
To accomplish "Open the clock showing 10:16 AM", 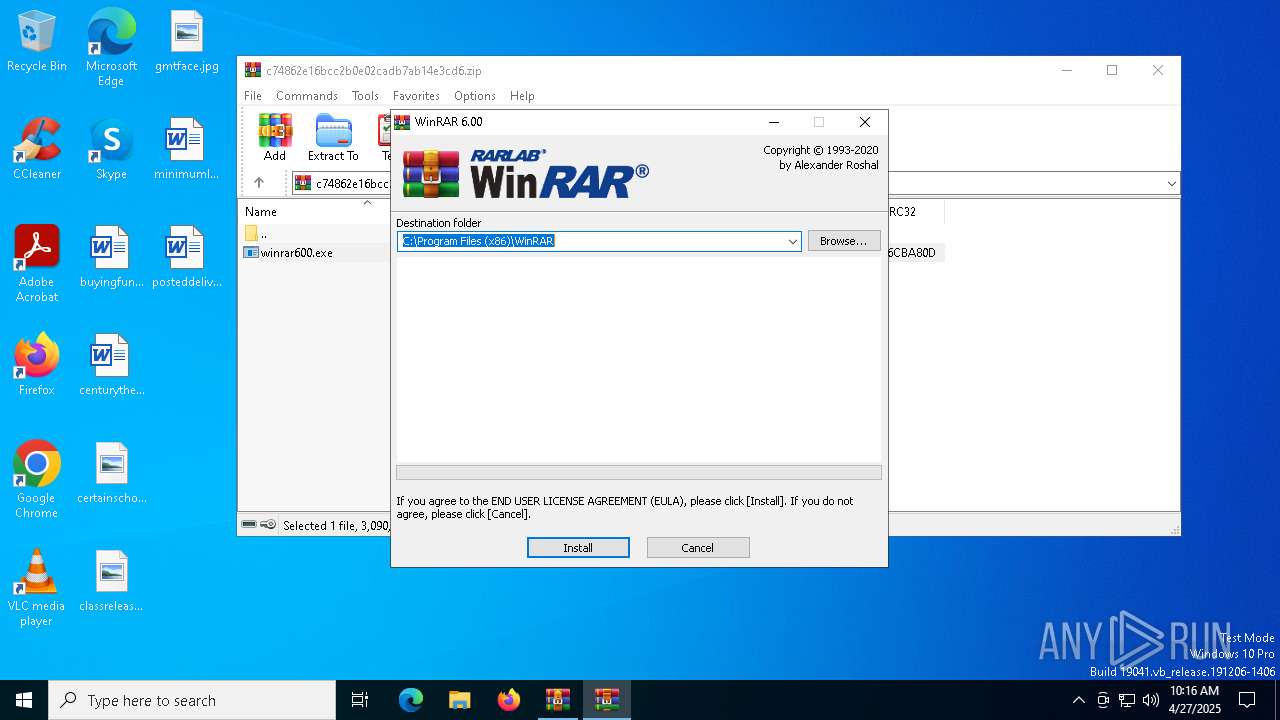I will click(x=1195, y=700).
